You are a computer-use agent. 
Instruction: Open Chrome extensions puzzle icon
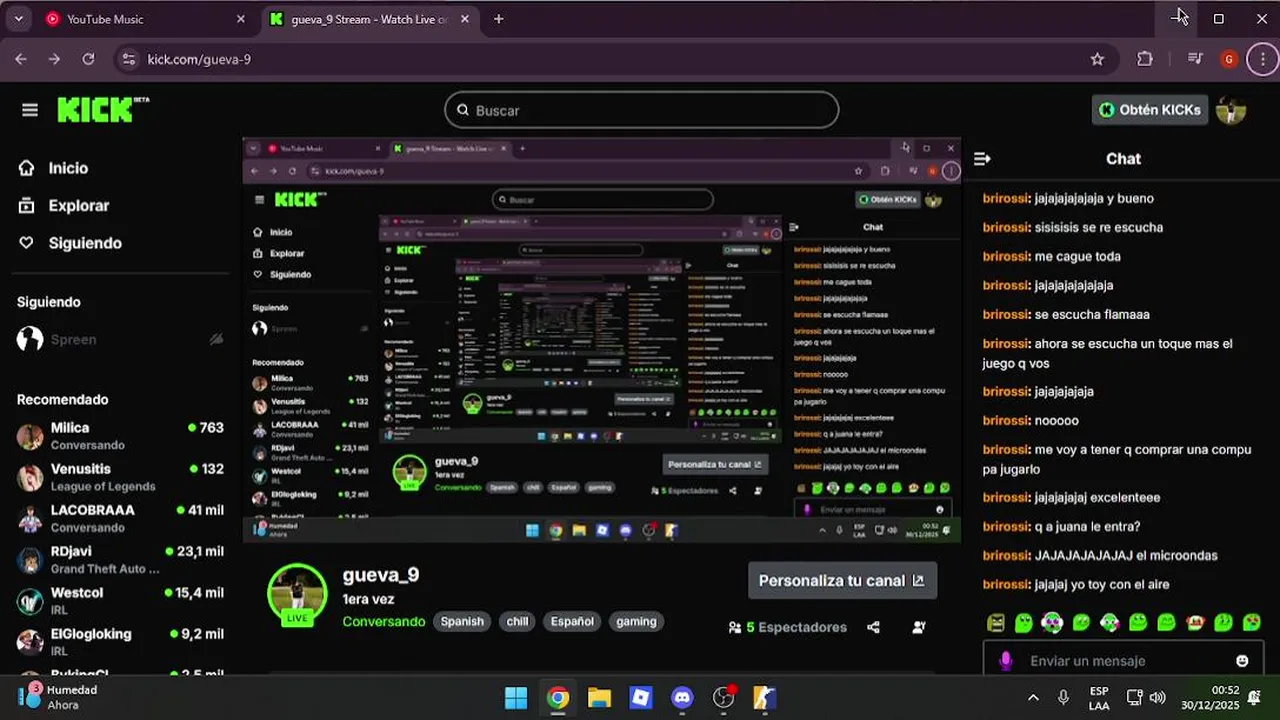1145,59
